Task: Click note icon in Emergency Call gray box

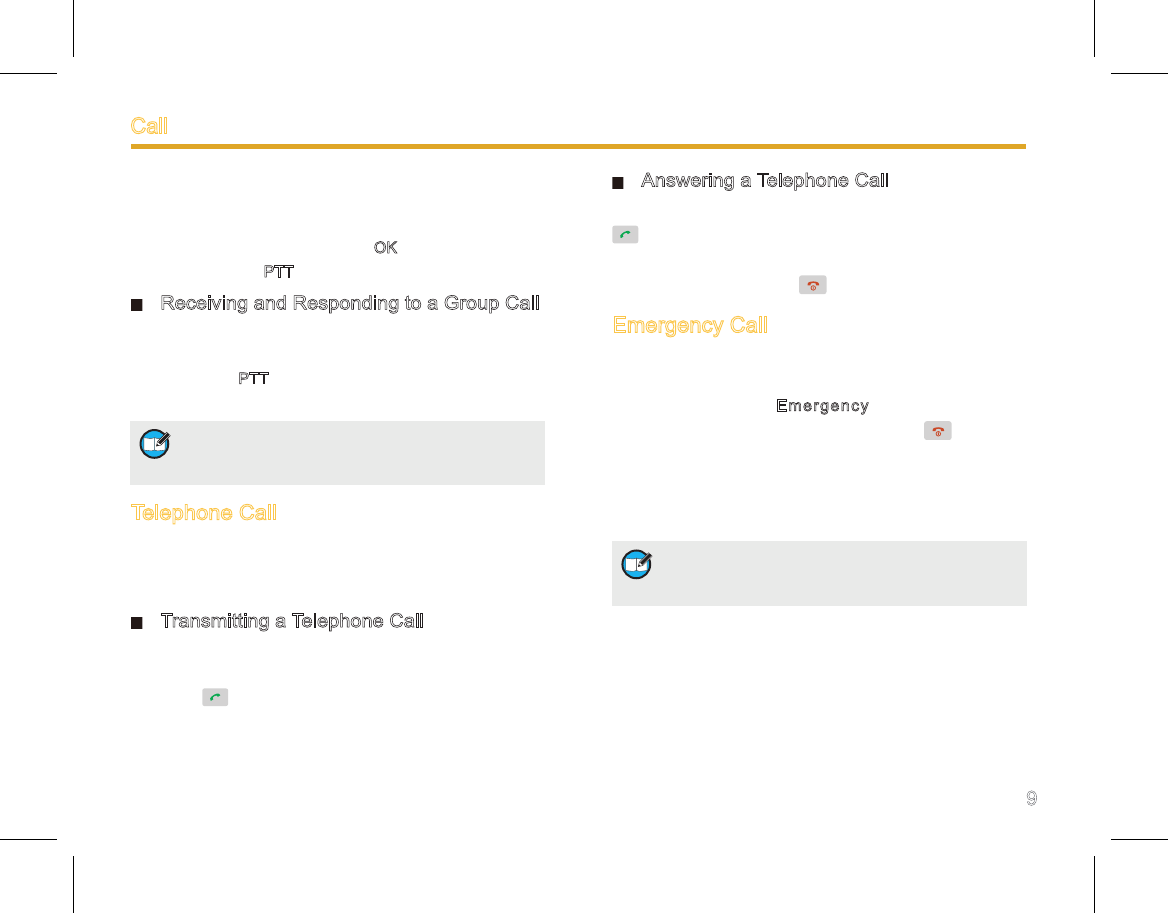Action: coord(637,564)
